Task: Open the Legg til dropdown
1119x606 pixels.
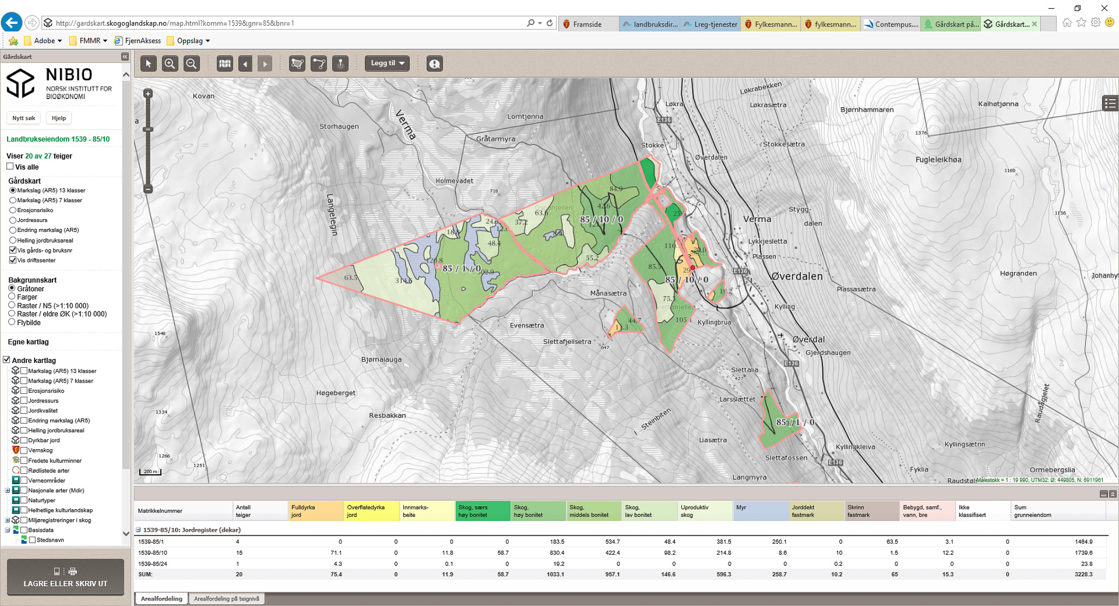Action: click(x=388, y=63)
